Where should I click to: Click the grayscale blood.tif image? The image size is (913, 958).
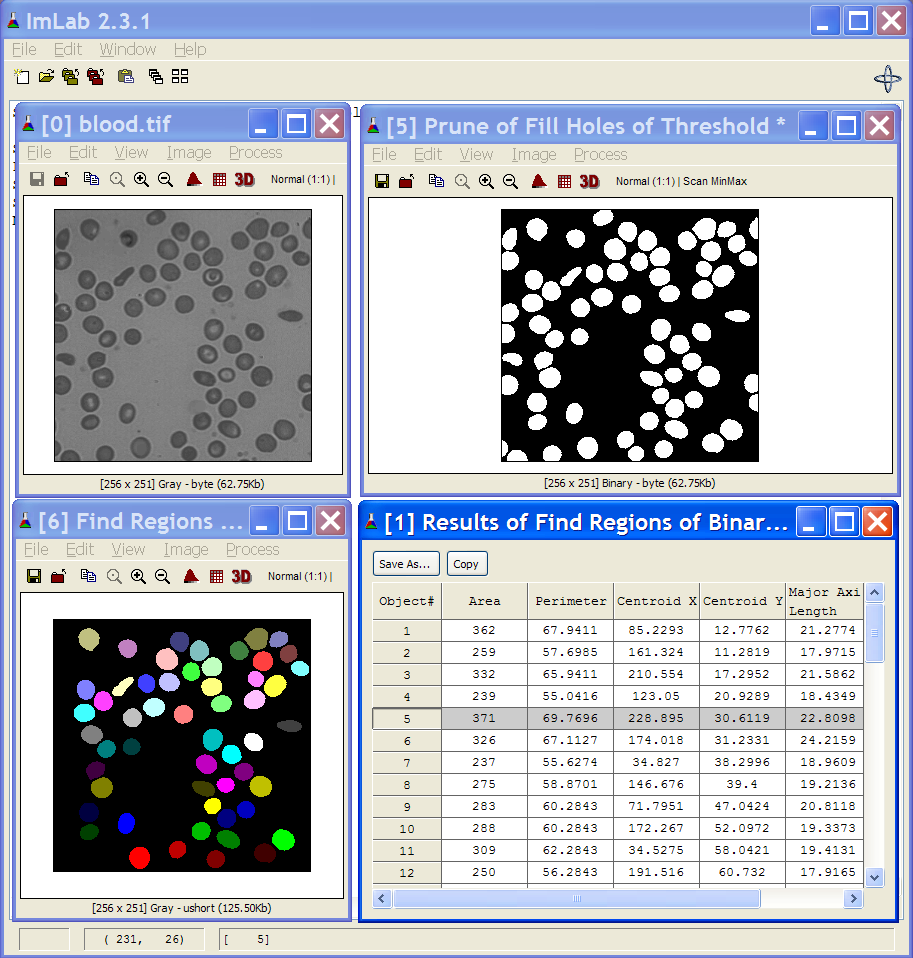point(183,335)
